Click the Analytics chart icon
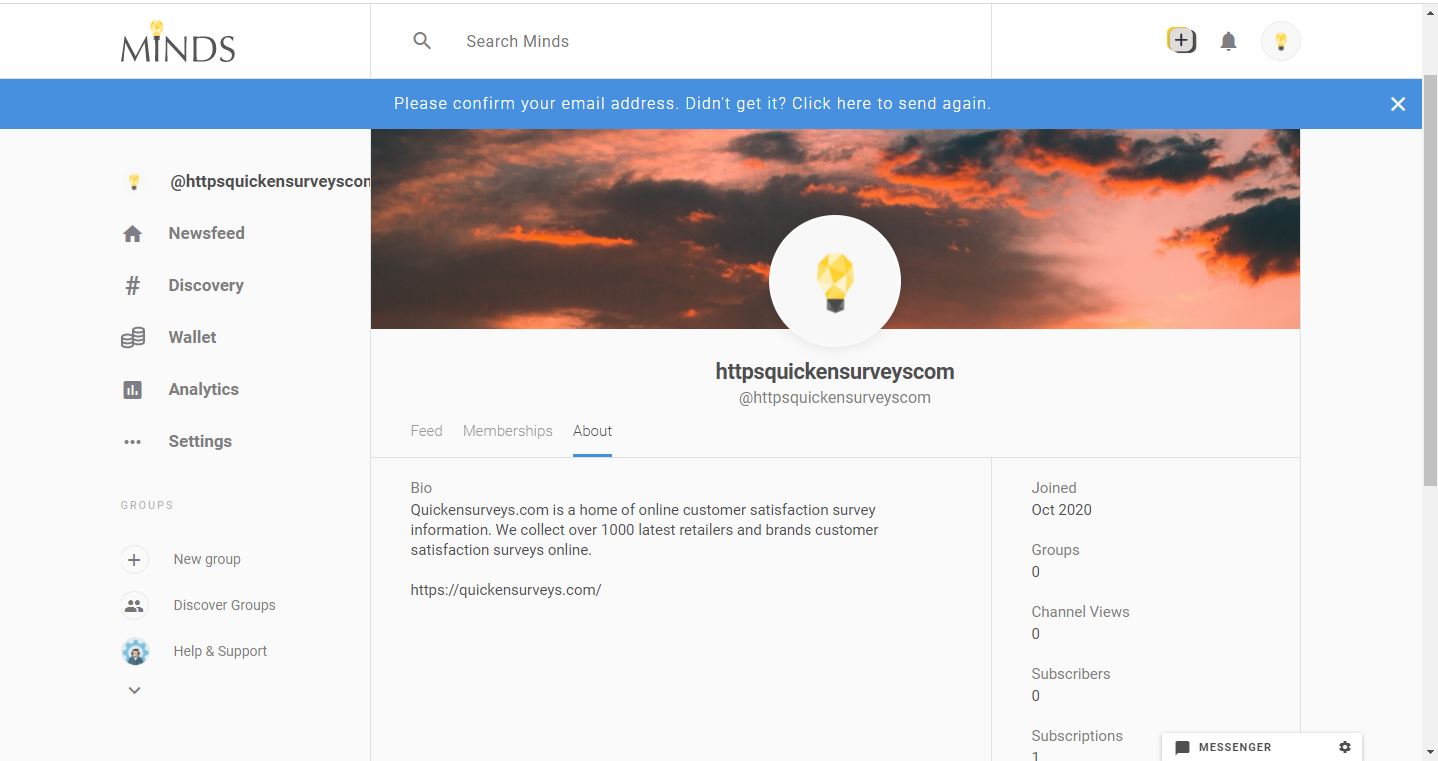1438x761 pixels. 132,390
